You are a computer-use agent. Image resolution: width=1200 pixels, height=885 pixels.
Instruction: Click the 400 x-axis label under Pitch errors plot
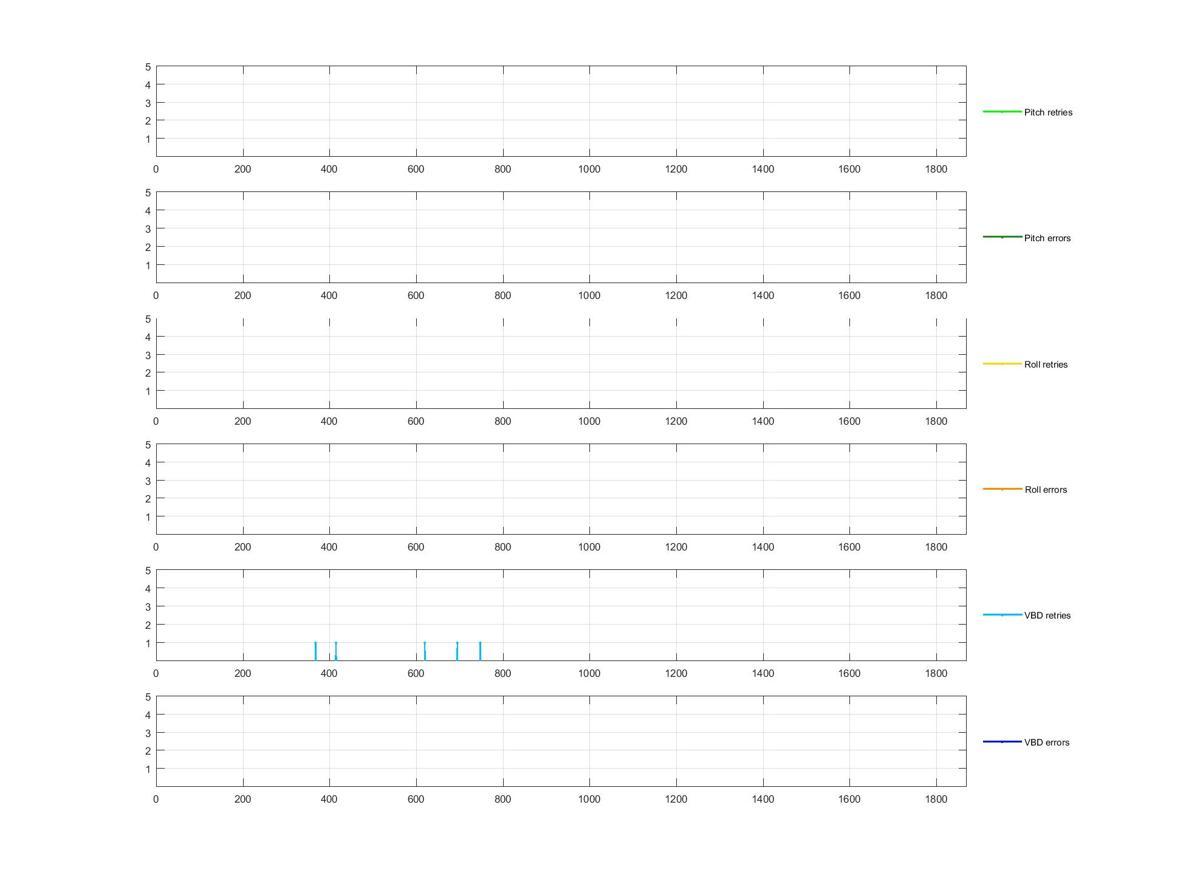tap(329, 296)
